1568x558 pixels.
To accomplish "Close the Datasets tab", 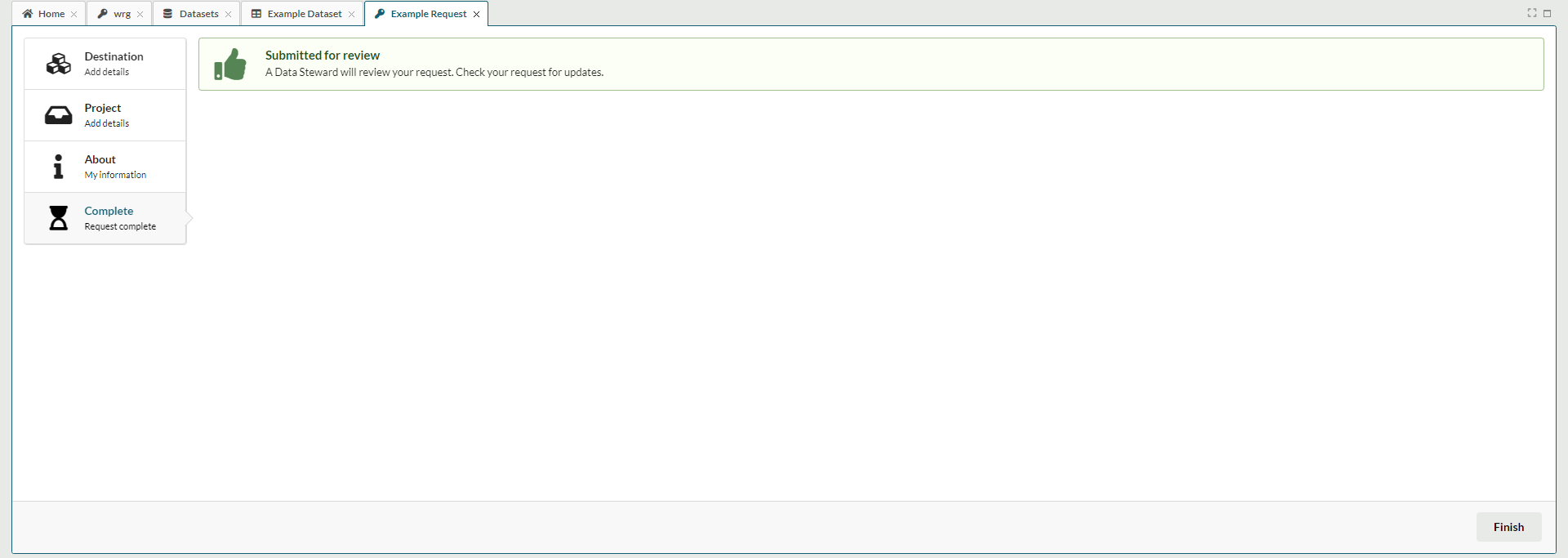I will click(x=229, y=14).
